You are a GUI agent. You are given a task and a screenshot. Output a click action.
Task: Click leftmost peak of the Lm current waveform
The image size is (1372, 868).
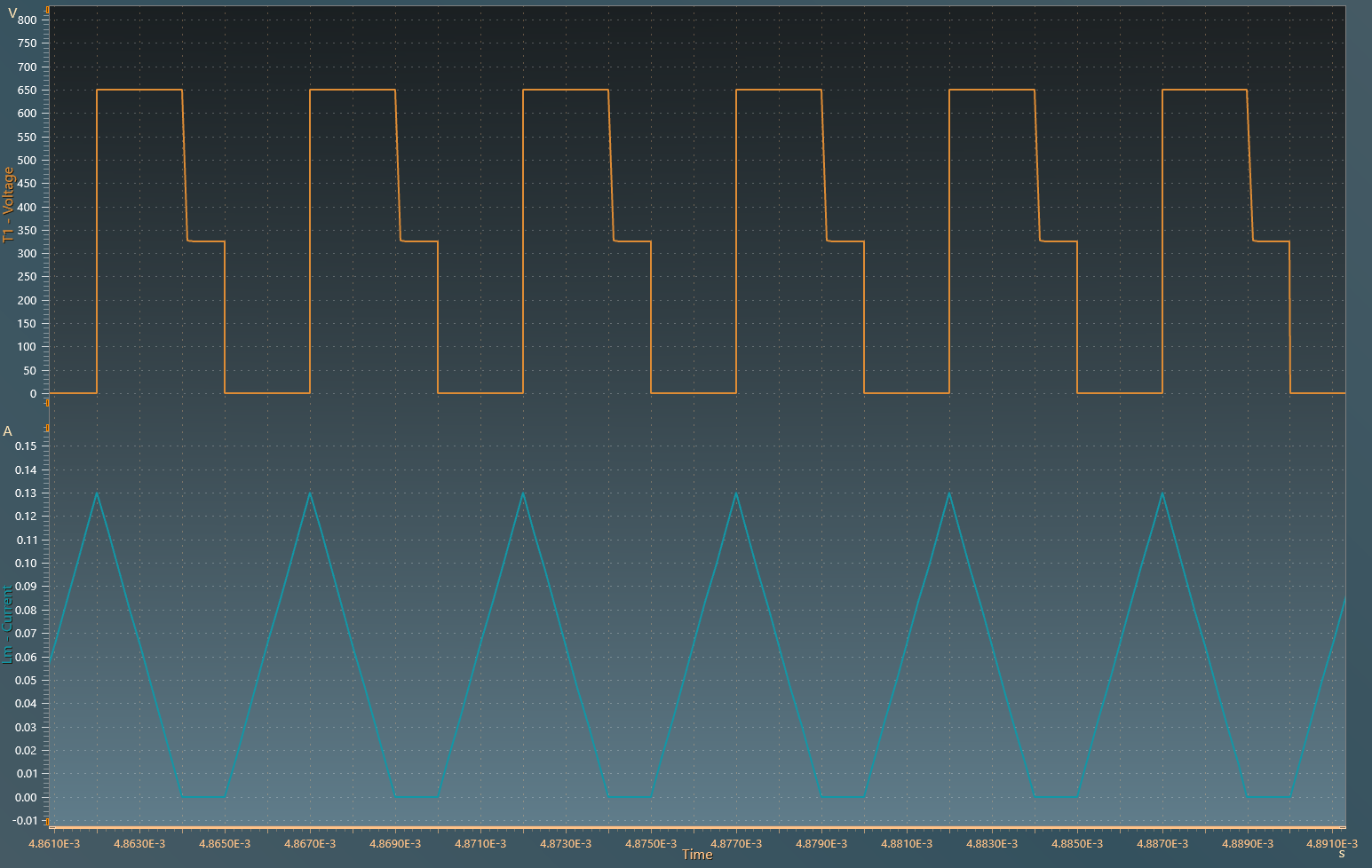coord(97,493)
